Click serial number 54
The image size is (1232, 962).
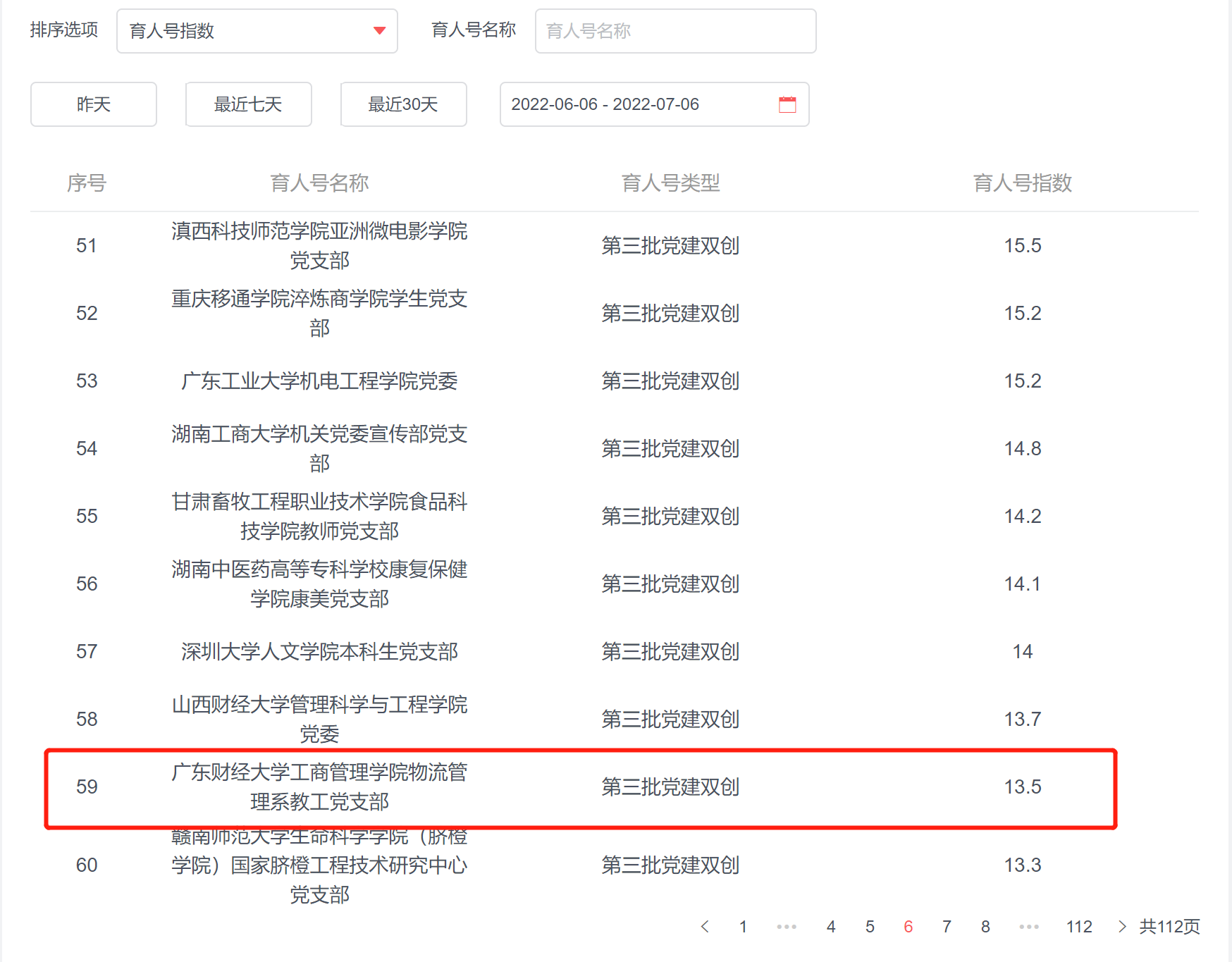(x=87, y=448)
